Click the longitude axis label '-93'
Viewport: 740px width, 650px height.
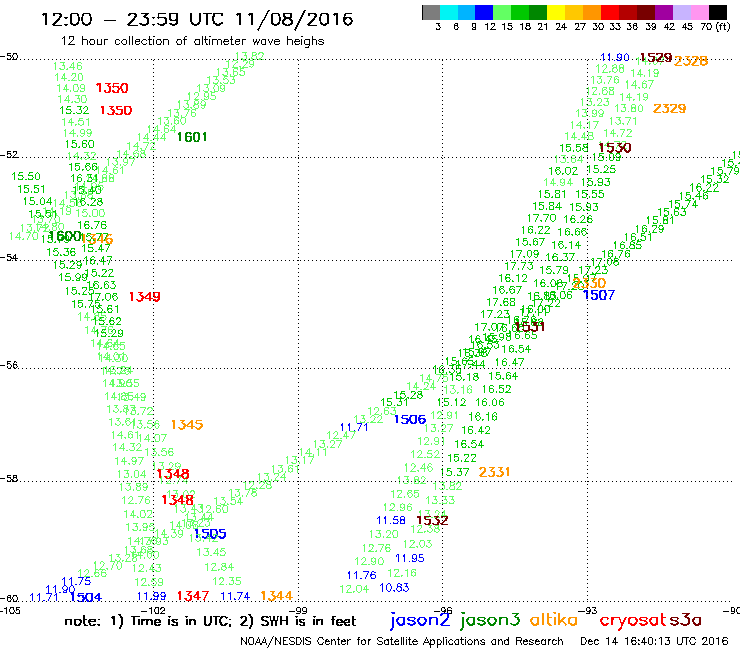click(x=588, y=610)
